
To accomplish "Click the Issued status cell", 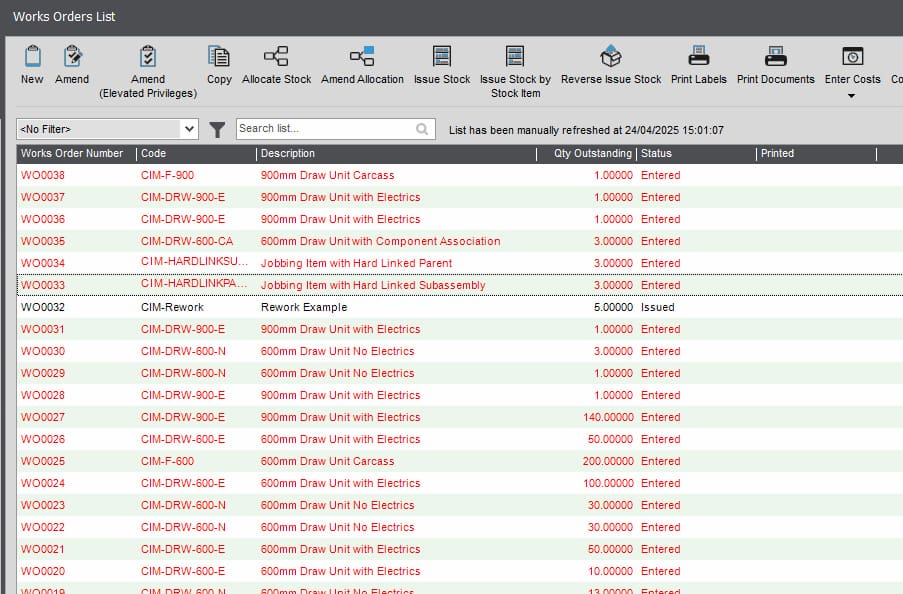I will (657, 307).
